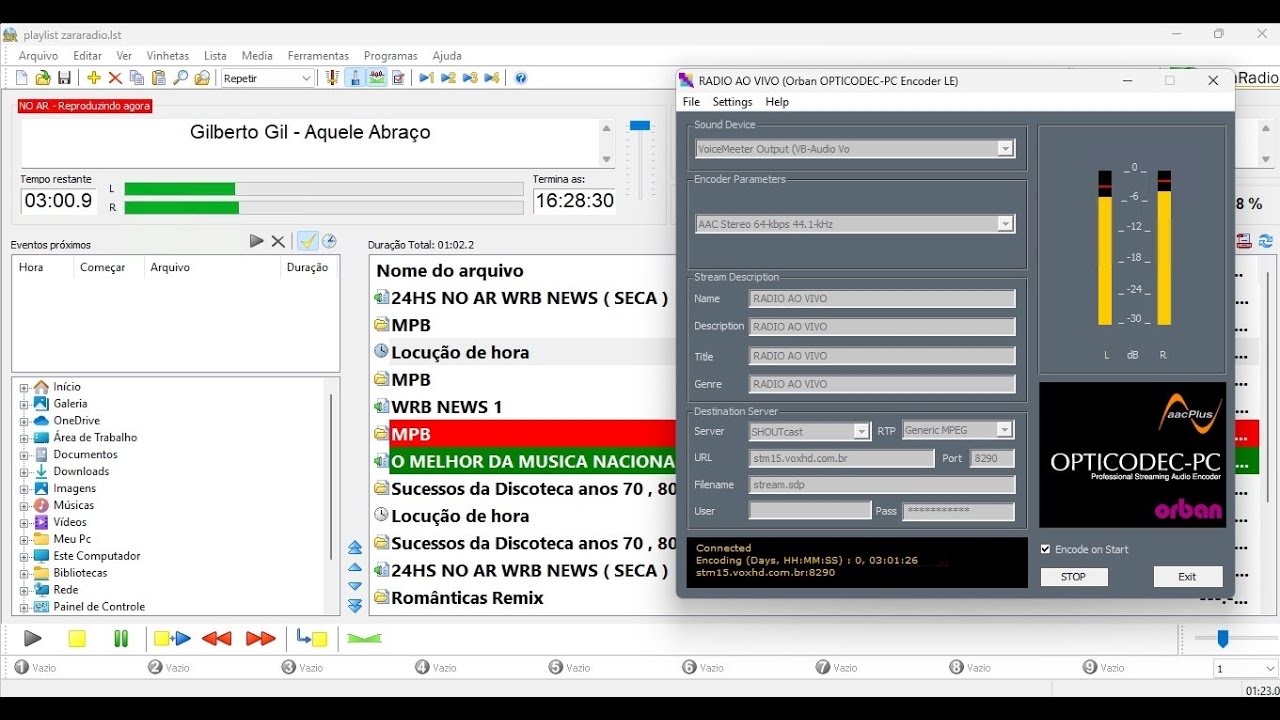This screenshot has width=1280, height=720.
Task: Open the Repetir playback mode dropdown
Action: (268, 78)
